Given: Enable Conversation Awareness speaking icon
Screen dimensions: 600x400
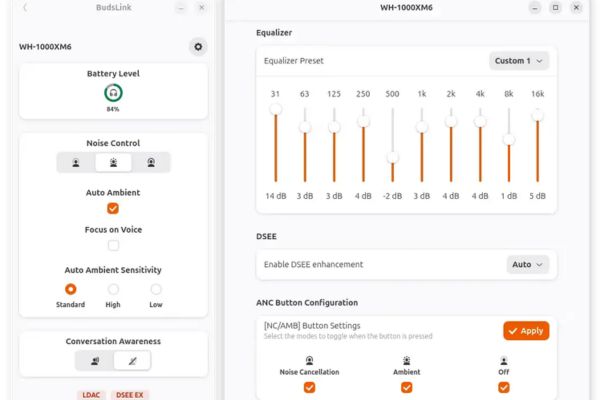Looking at the screenshot, I should coord(95,361).
